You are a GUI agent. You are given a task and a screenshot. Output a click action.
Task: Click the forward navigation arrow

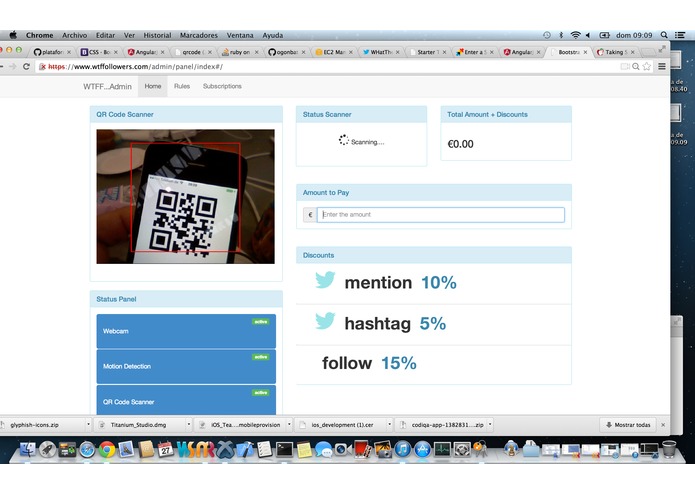(13, 66)
